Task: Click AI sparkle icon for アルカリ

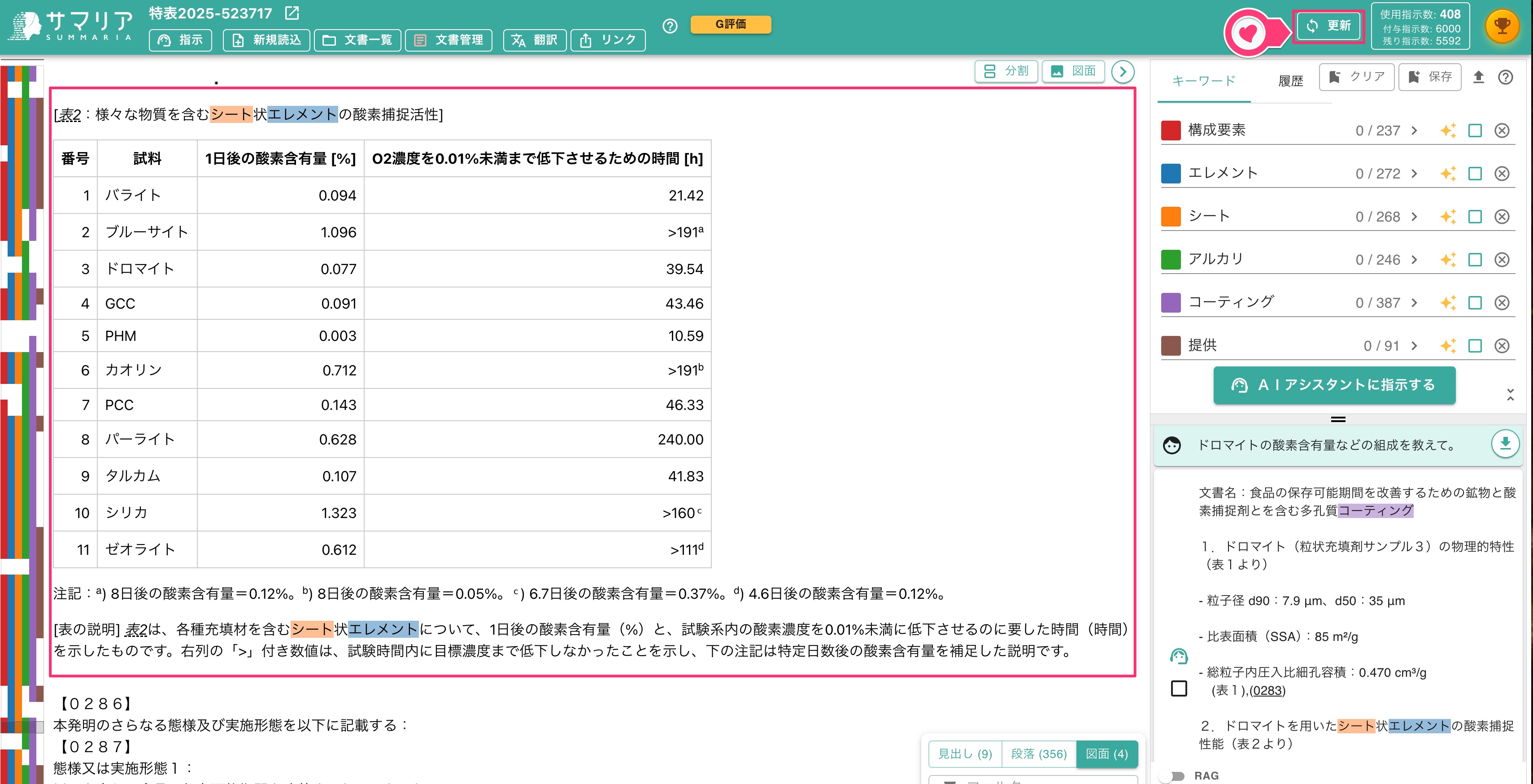Action: click(x=1448, y=260)
